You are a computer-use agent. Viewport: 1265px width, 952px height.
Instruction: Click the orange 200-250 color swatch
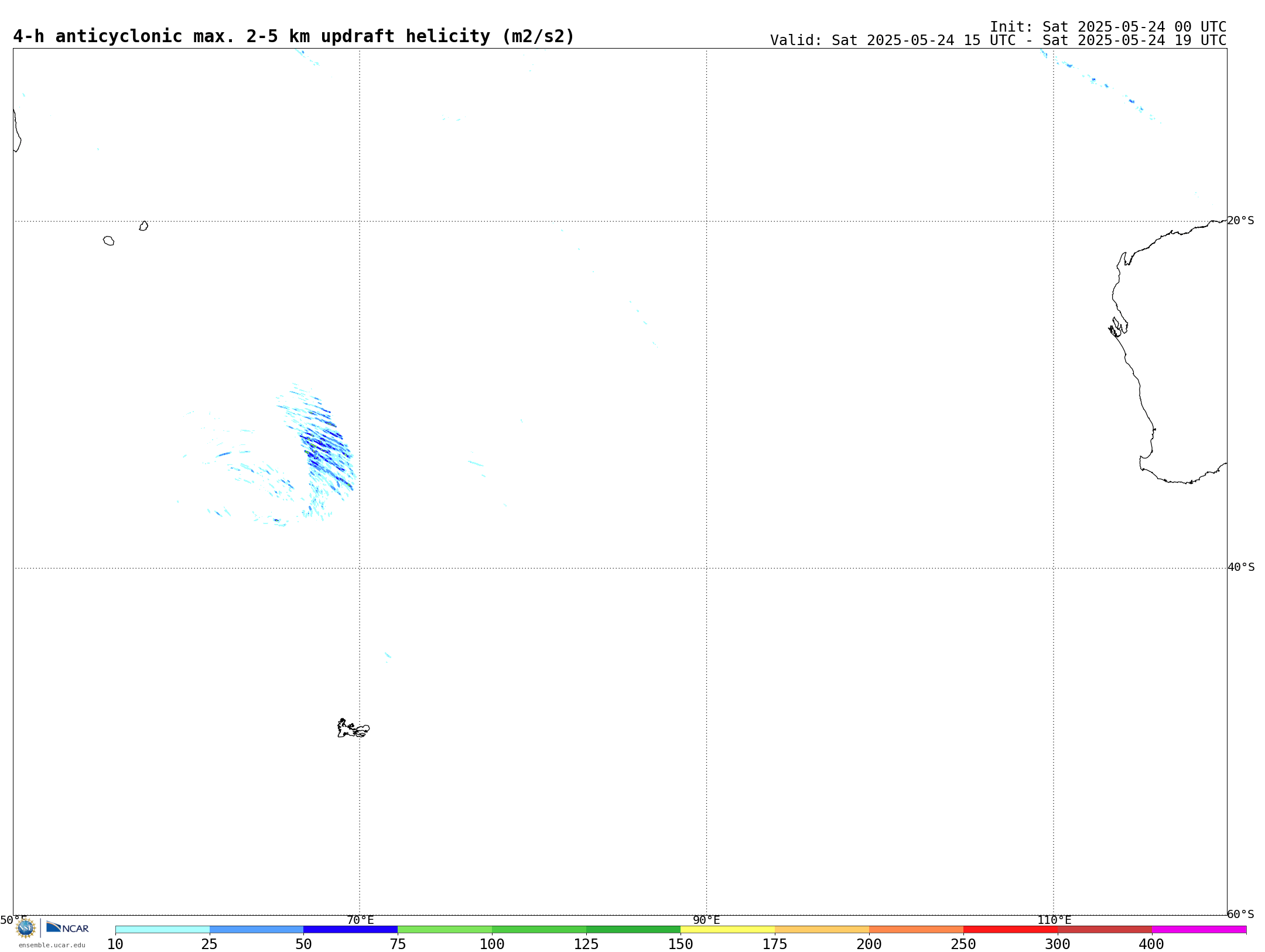[x=917, y=930]
